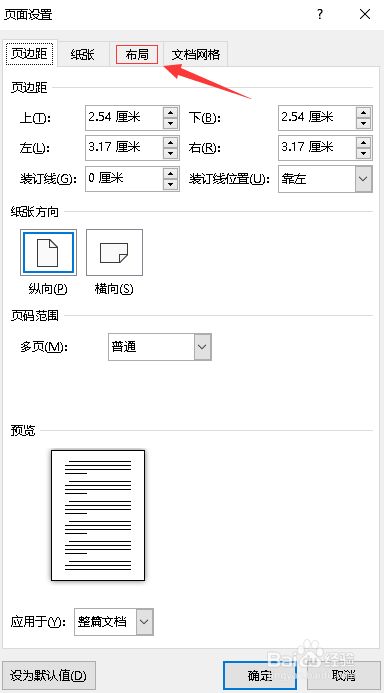Screen dimensions: 384x693
Task: Close the 页面设置 dialog
Action: pos(365,15)
